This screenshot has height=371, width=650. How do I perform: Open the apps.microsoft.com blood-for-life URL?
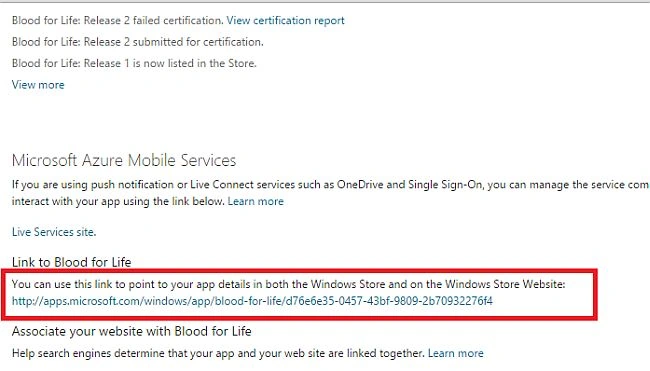point(252,301)
